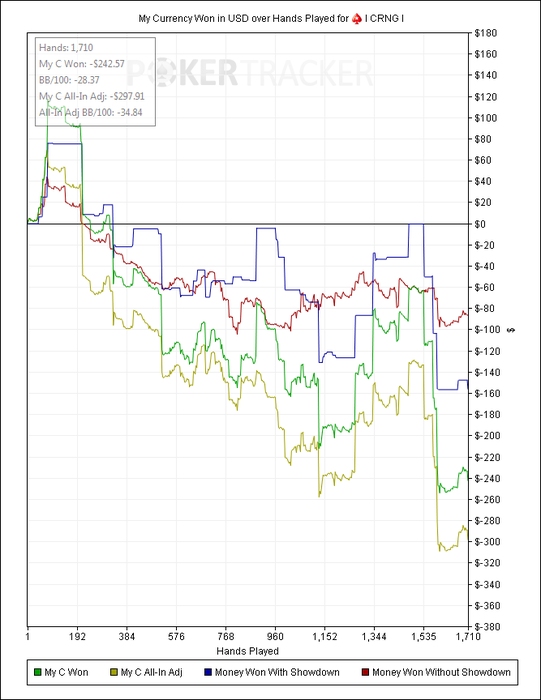The width and height of the screenshot is (541, 700).
Task: Click 'Hands: 1,710' in the stats box
Action: pyautogui.click(x=66, y=48)
